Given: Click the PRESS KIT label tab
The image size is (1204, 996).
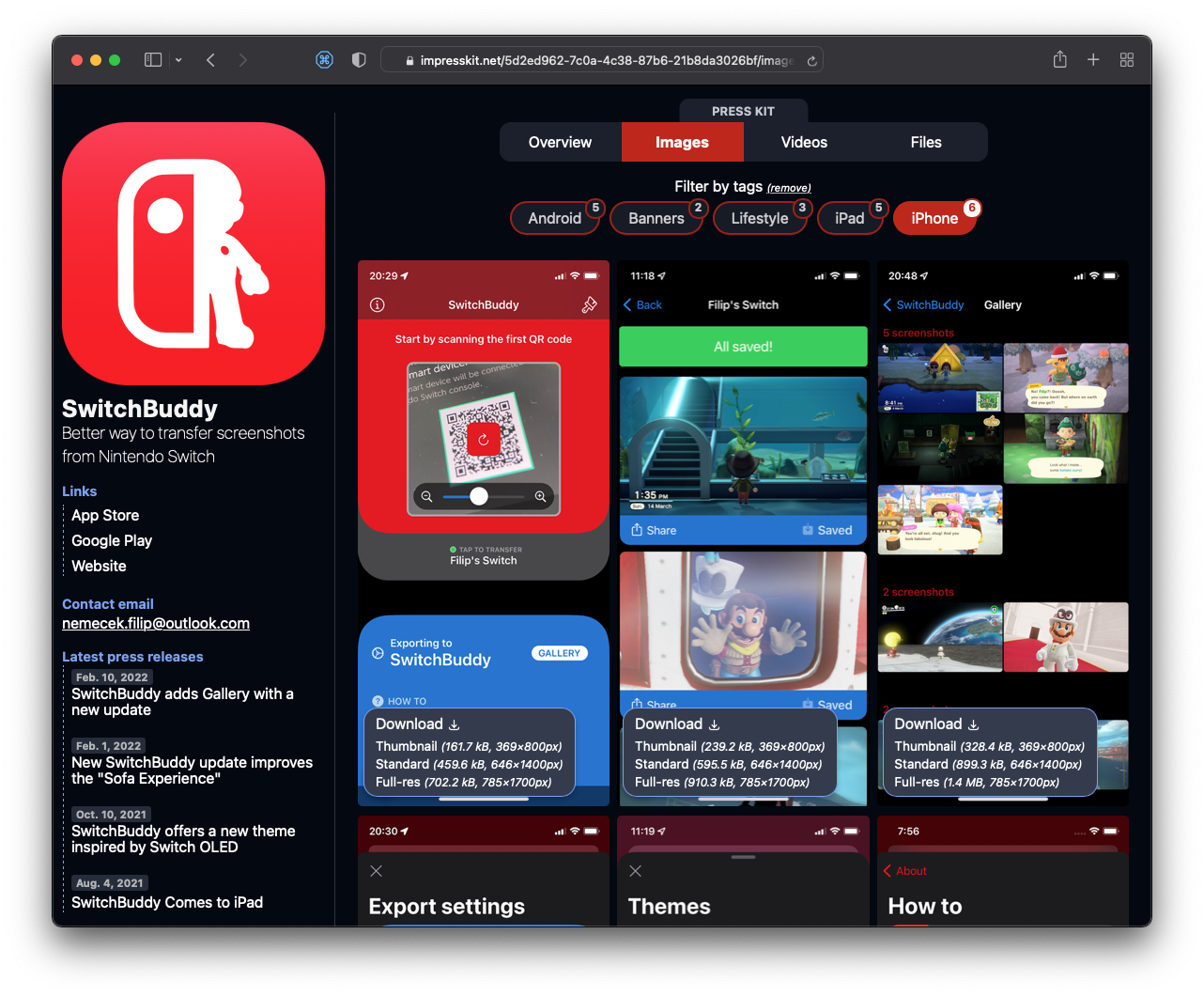Looking at the screenshot, I should tap(743, 111).
